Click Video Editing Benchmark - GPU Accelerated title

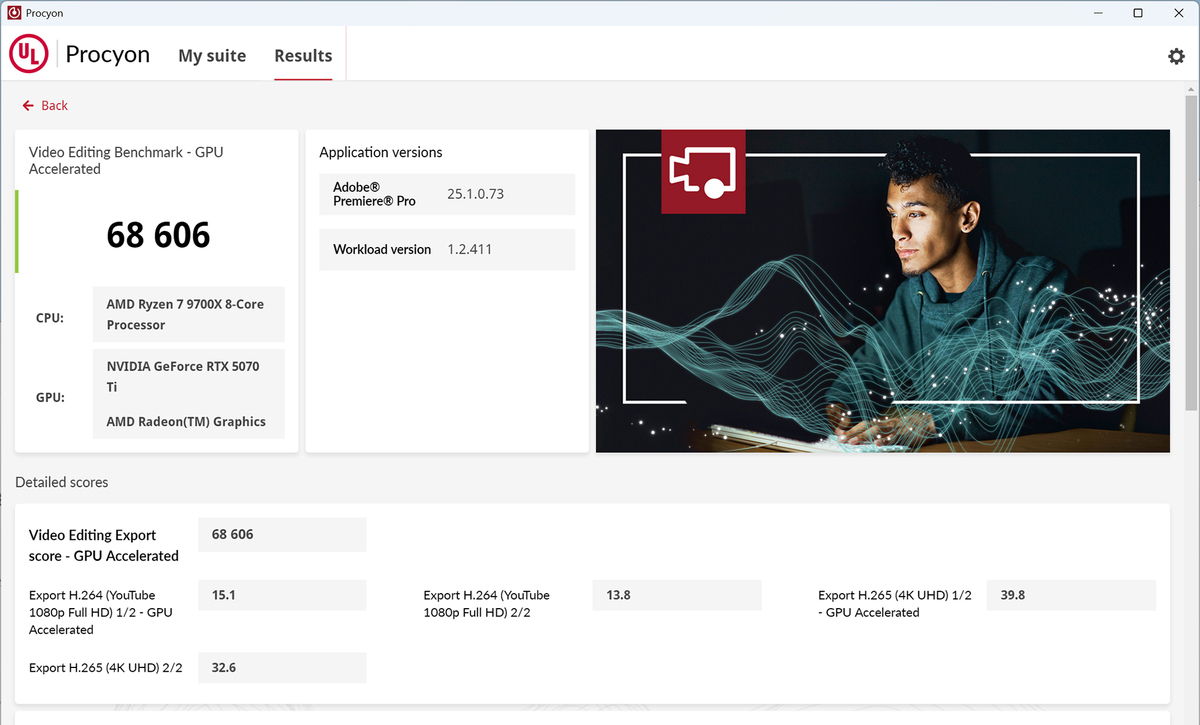click(x=126, y=160)
